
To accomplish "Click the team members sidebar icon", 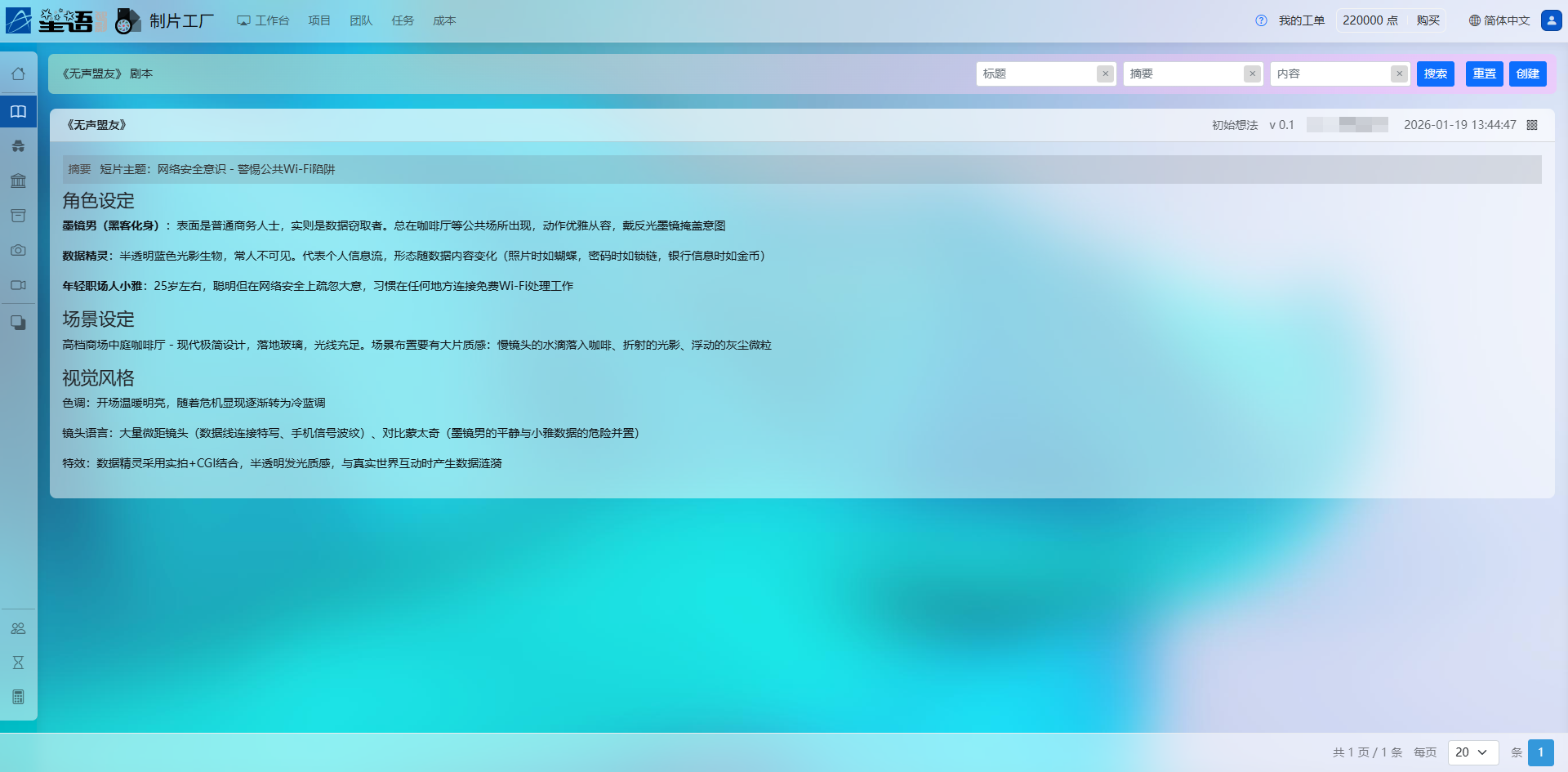I will click(18, 628).
